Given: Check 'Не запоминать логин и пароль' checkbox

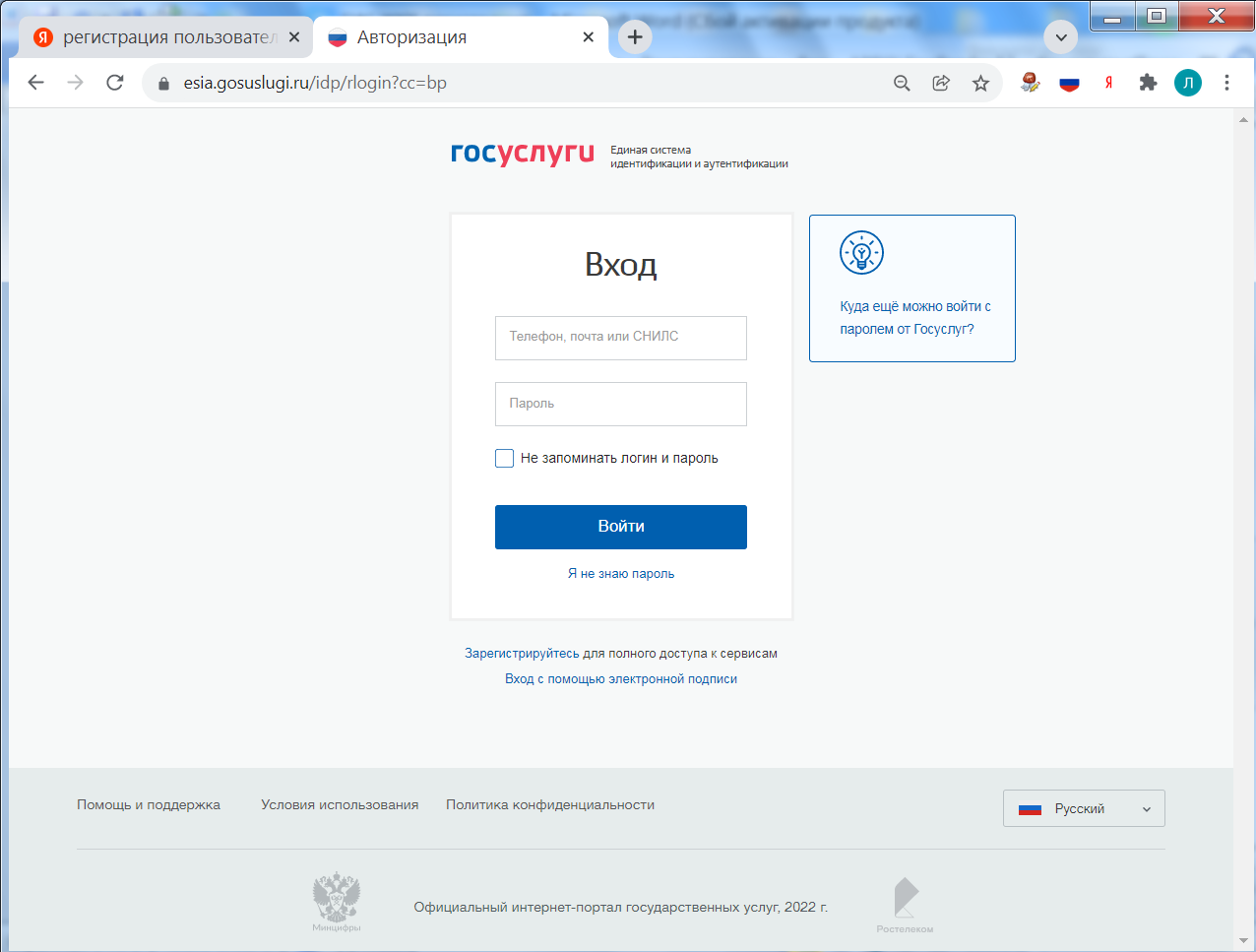Looking at the screenshot, I should (504, 458).
